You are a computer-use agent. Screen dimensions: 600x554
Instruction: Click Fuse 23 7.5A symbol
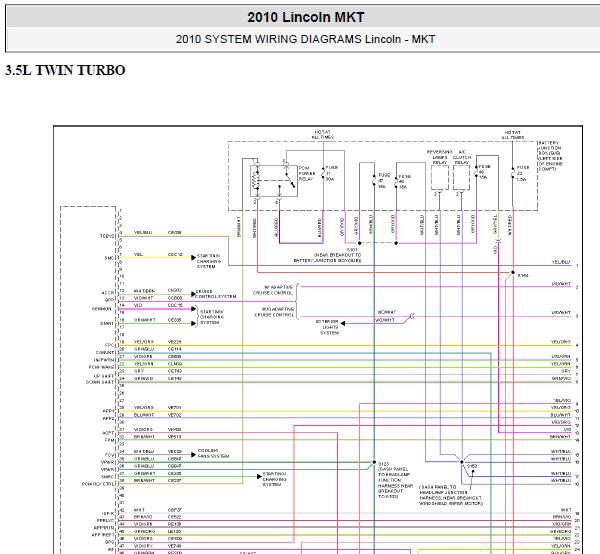click(x=513, y=173)
